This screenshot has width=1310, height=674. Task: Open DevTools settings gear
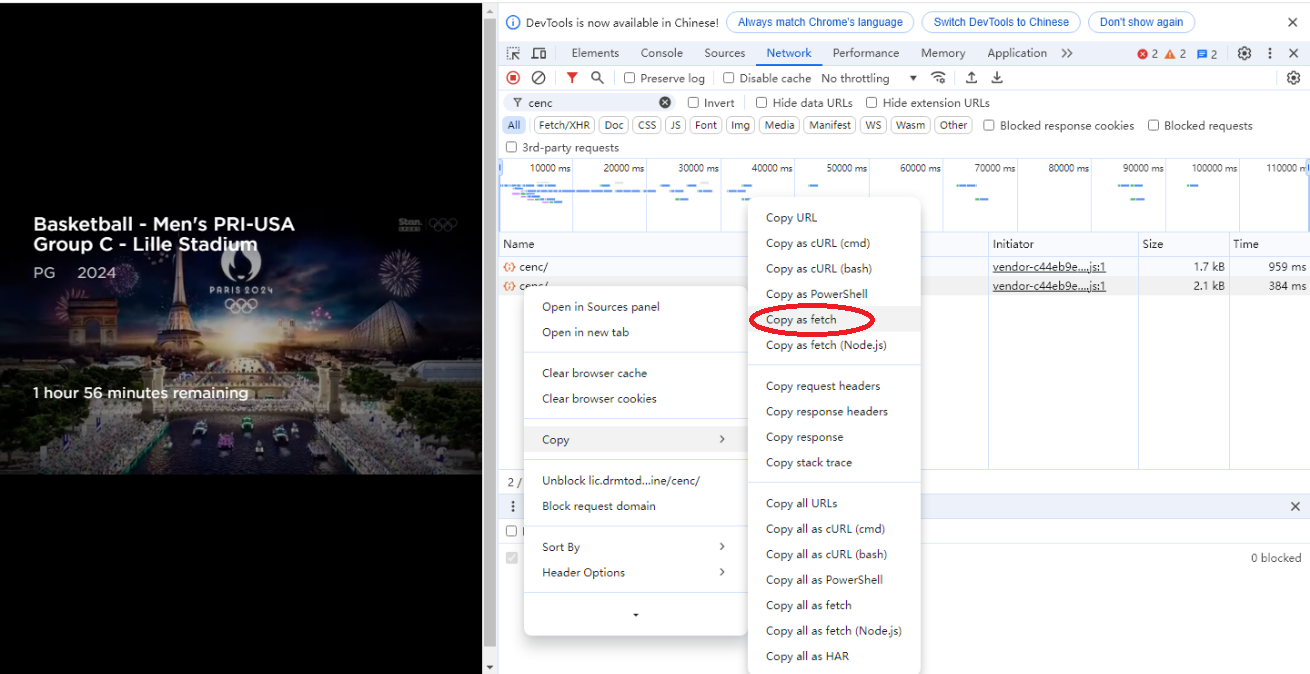[x=1244, y=53]
